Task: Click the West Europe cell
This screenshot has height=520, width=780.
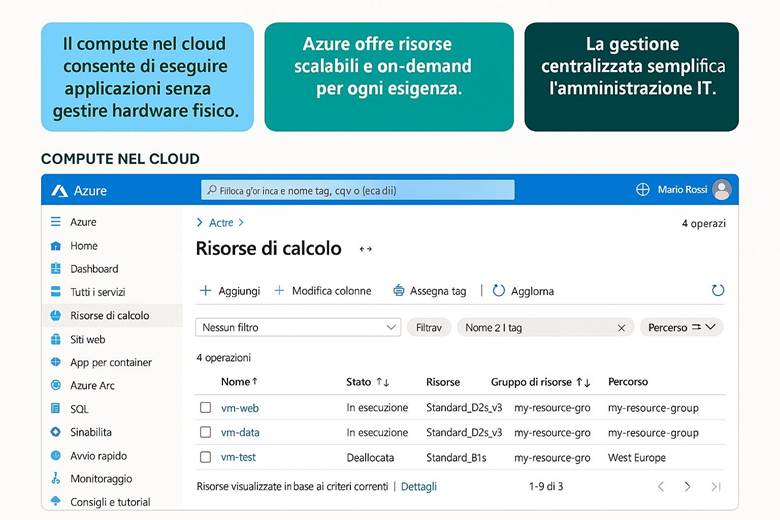Action: [637, 457]
